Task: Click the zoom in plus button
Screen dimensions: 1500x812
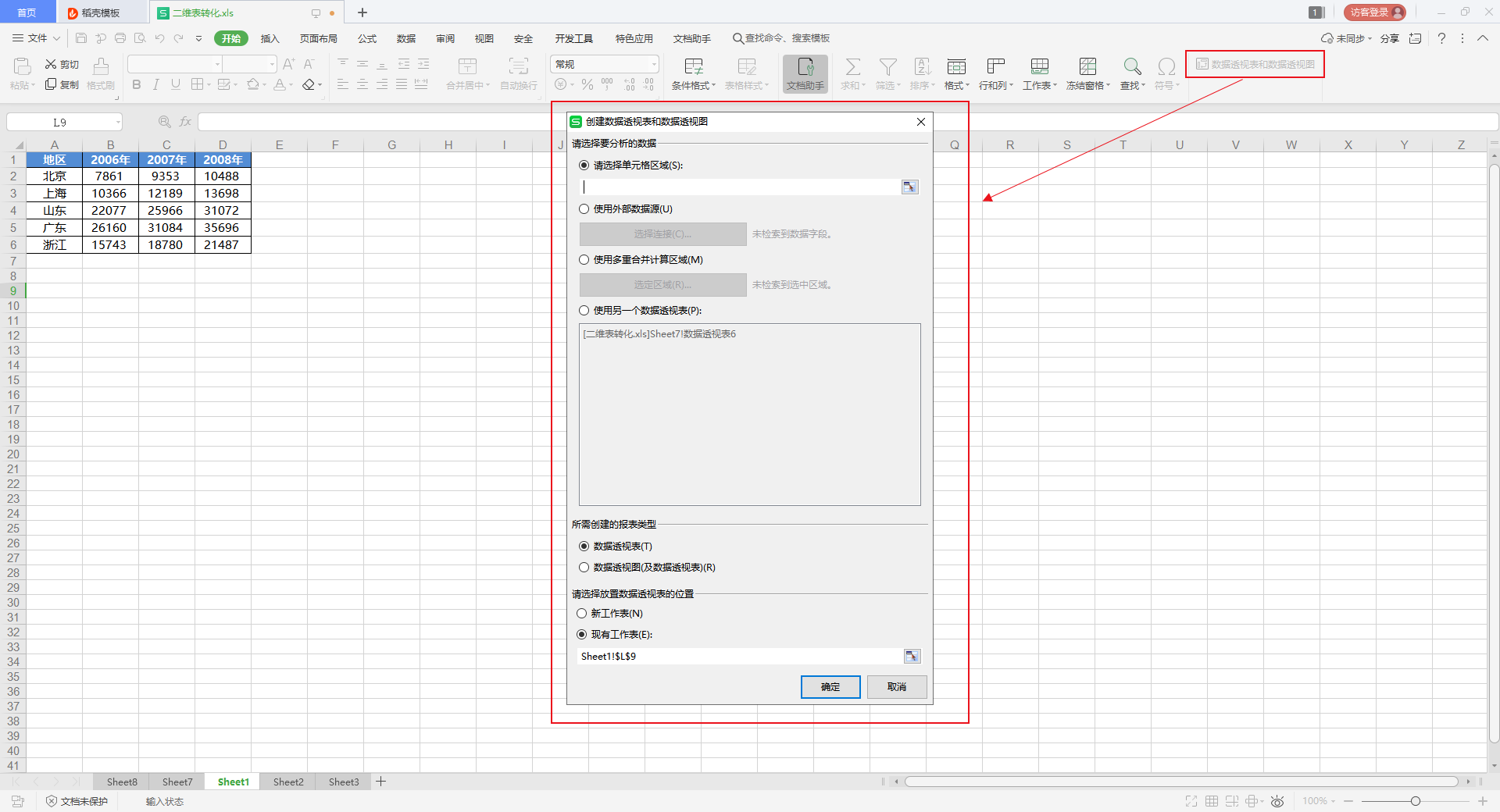Action: click(1482, 801)
